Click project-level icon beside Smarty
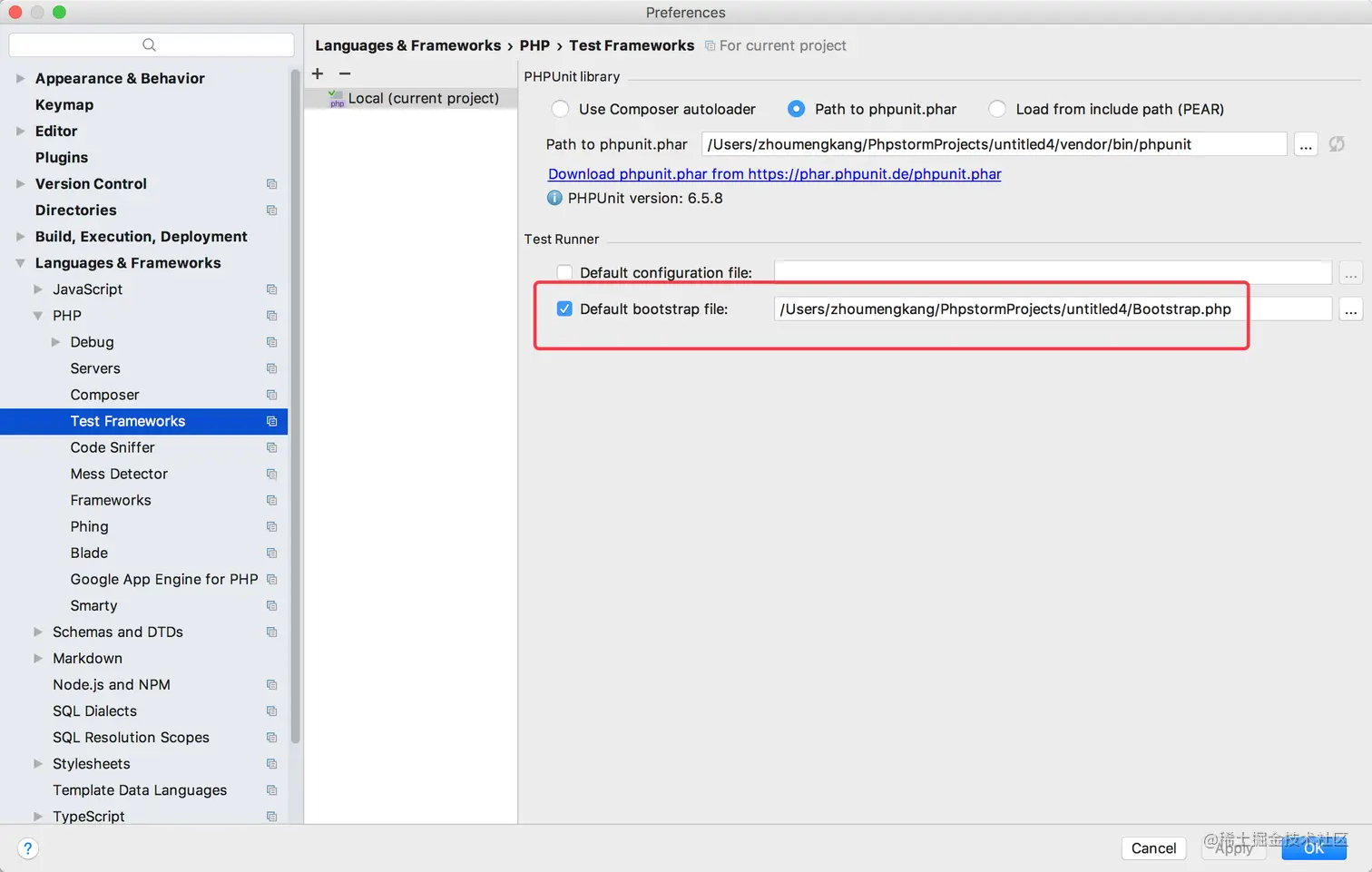 (271, 605)
